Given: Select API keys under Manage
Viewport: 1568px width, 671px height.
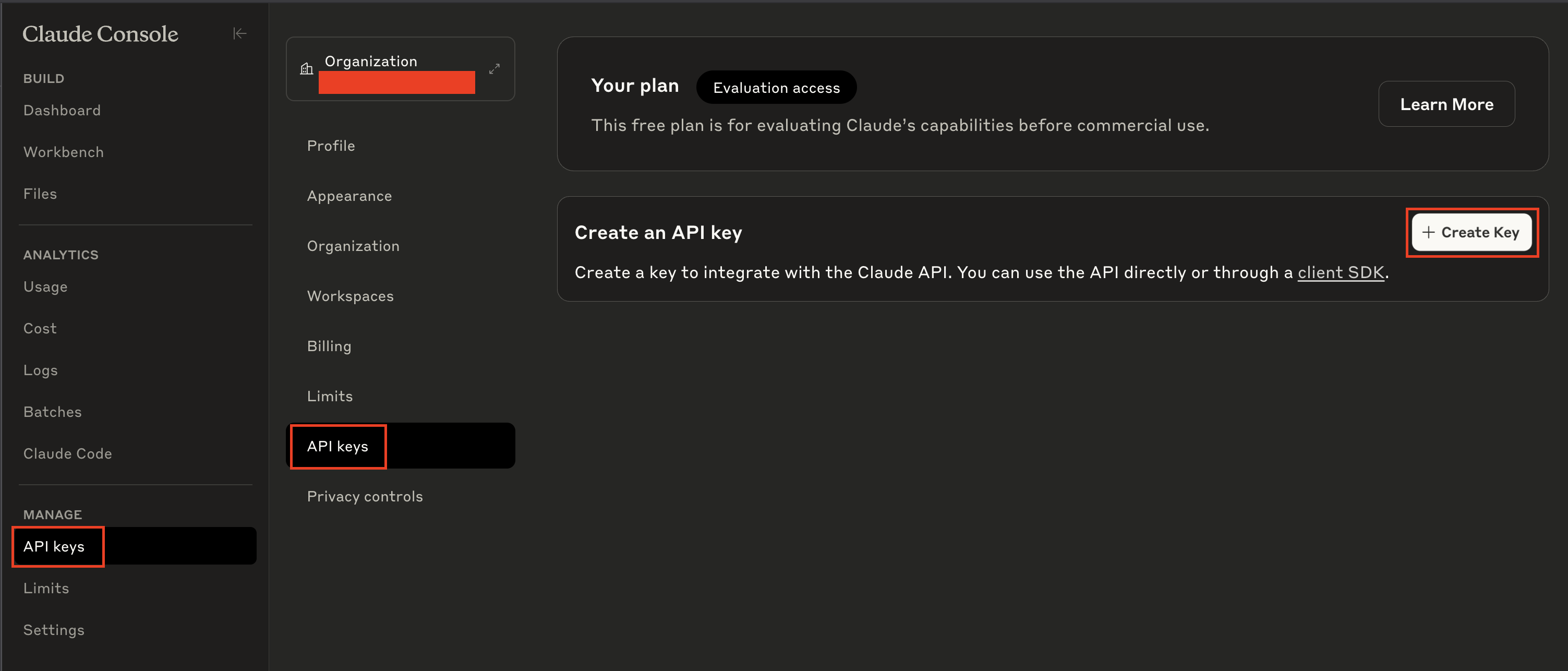Looking at the screenshot, I should click(134, 546).
